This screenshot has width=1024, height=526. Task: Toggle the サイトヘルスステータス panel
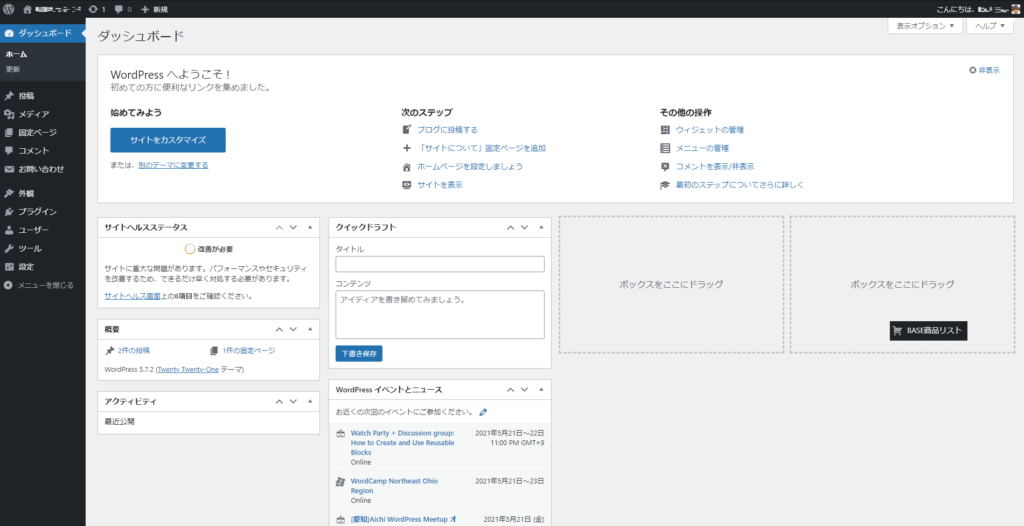pyautogui.click(x=310, y=227)
